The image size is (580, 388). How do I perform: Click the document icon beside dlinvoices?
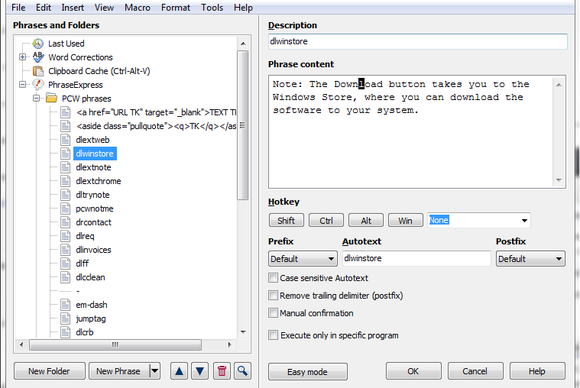65,250
